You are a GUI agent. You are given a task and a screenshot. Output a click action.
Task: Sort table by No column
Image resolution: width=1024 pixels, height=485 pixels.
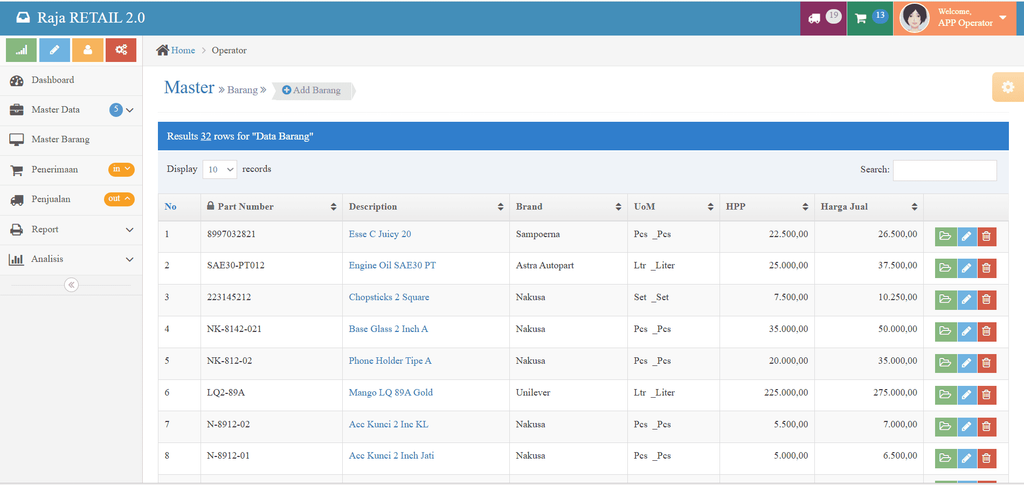179,207
